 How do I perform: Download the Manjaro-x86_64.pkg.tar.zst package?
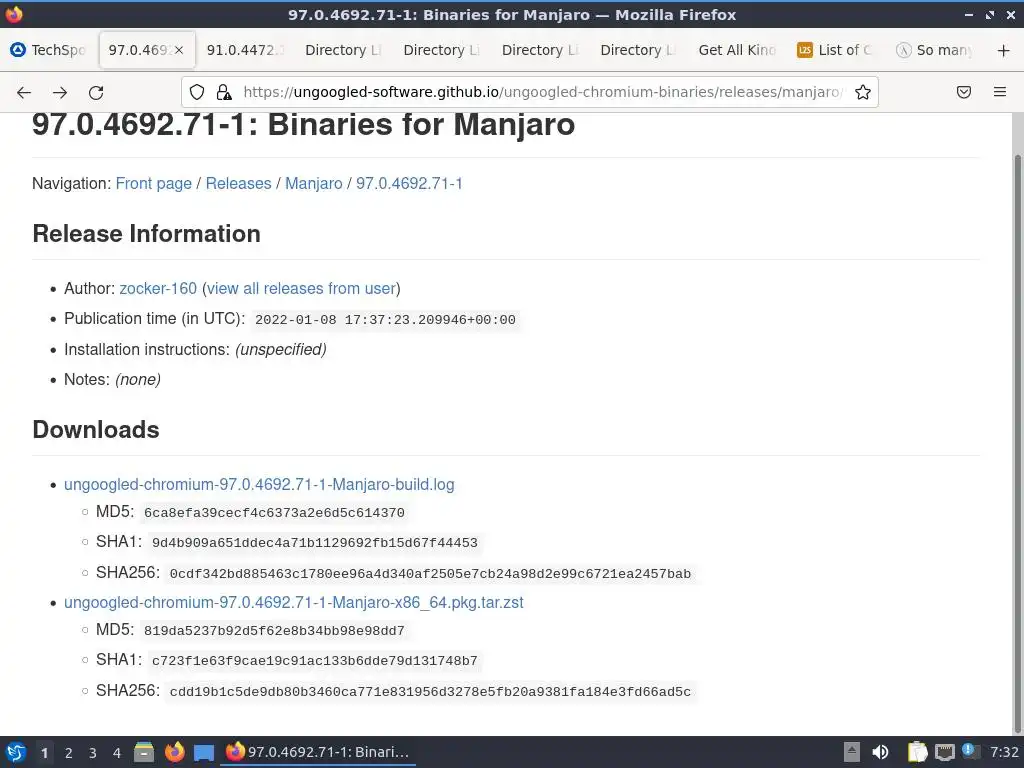click(x=294, y=602)
